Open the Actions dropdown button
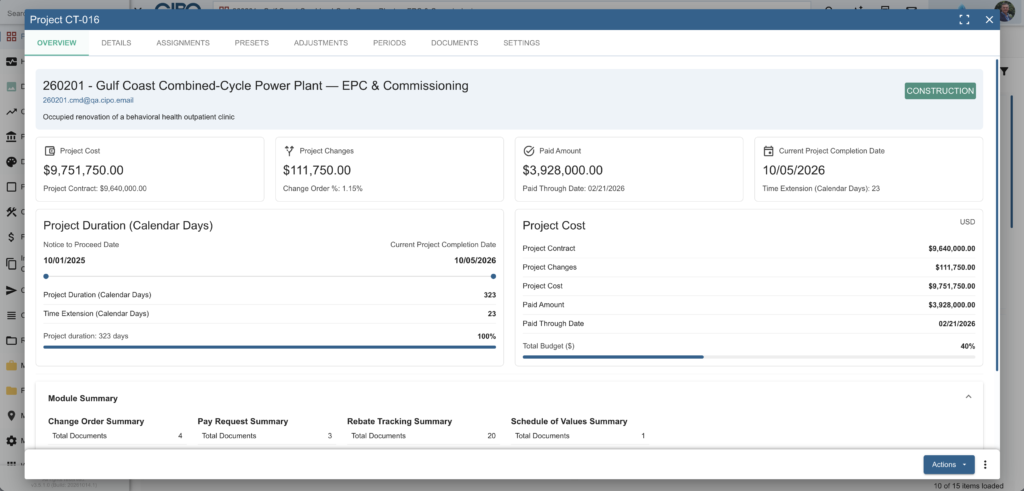 coord(948,465)
